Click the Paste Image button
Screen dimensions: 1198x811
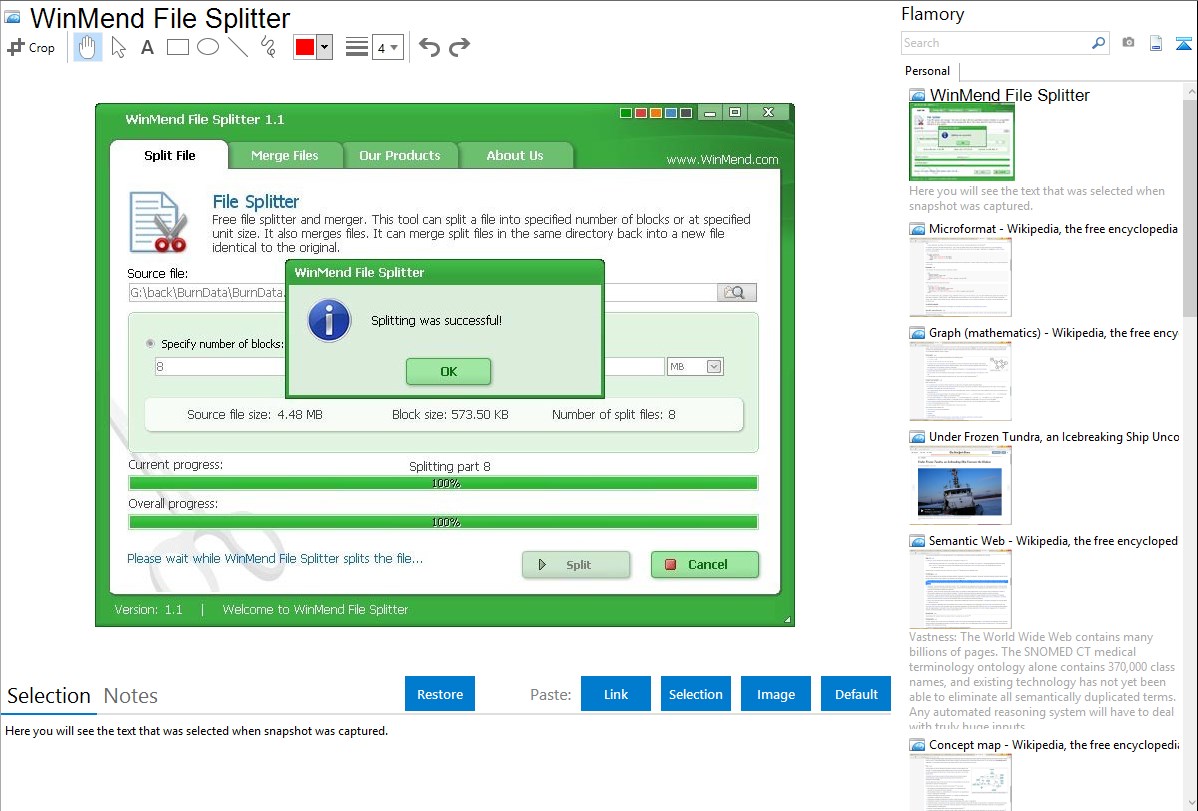tap(775, 694)
